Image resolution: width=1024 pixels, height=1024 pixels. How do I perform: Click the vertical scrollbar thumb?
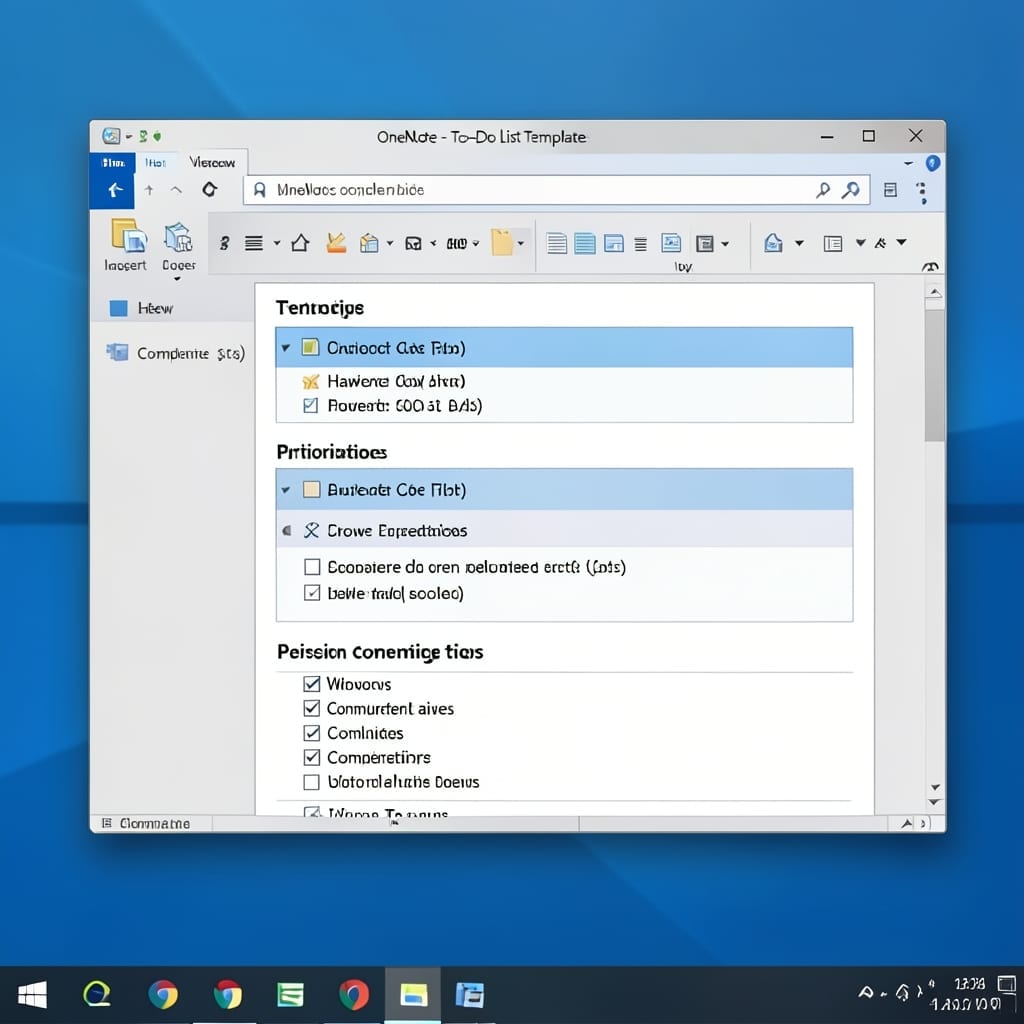[x=935, y=376]
